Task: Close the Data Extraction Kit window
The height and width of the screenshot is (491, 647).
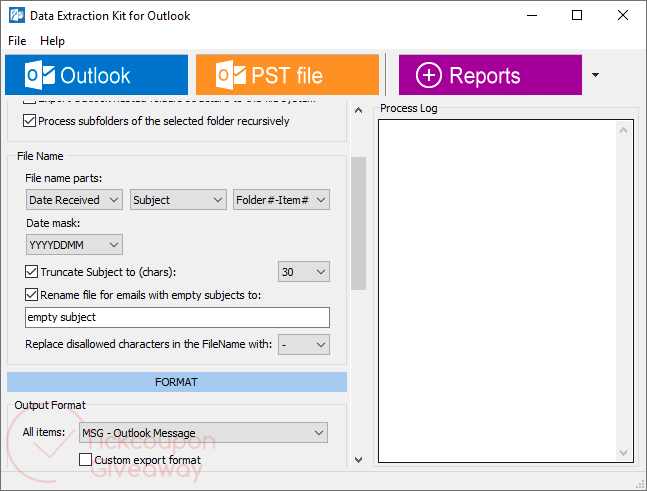Action: click(x=623, y=15)
